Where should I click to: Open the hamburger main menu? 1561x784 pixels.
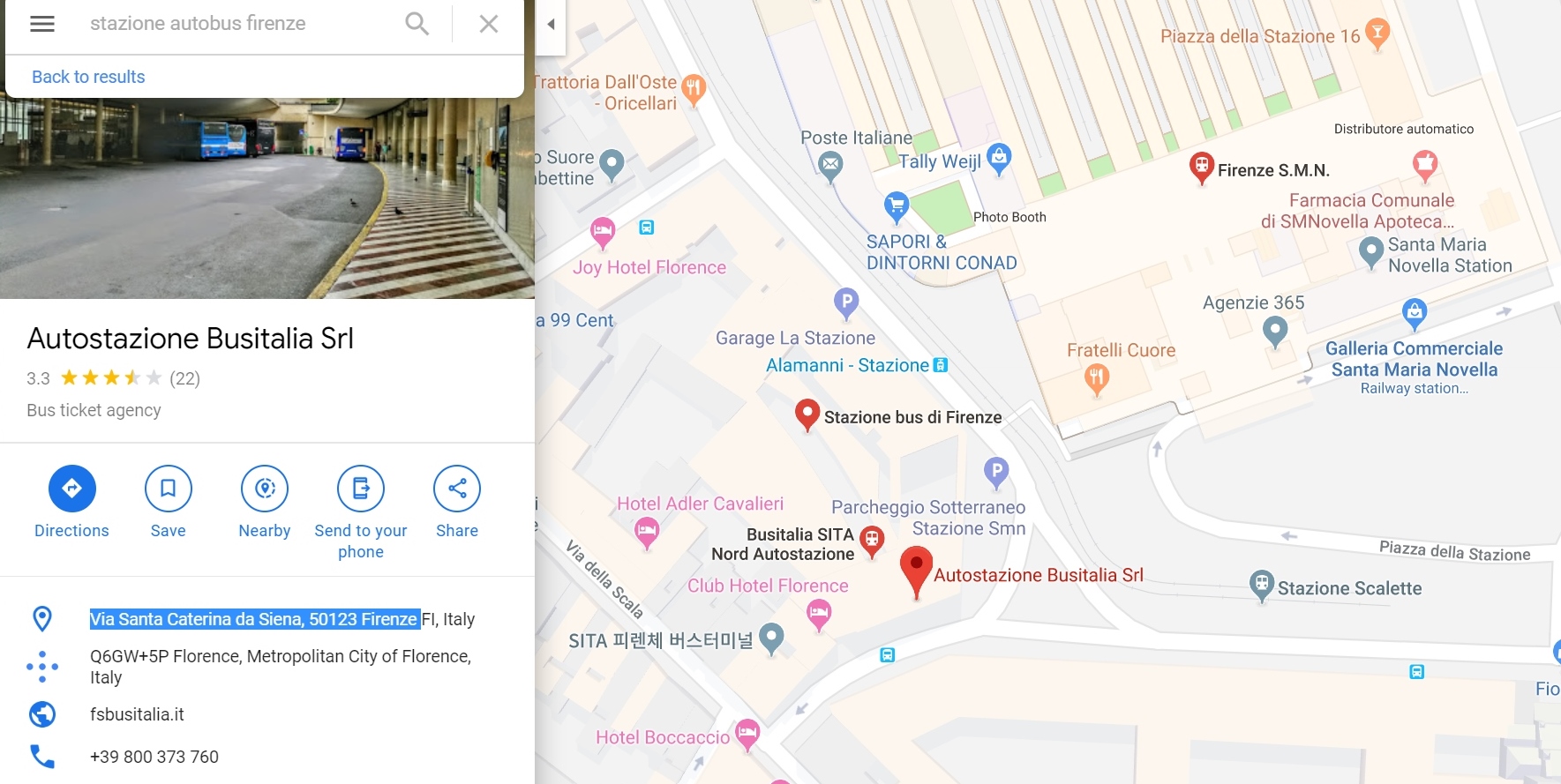pos(42,24)
